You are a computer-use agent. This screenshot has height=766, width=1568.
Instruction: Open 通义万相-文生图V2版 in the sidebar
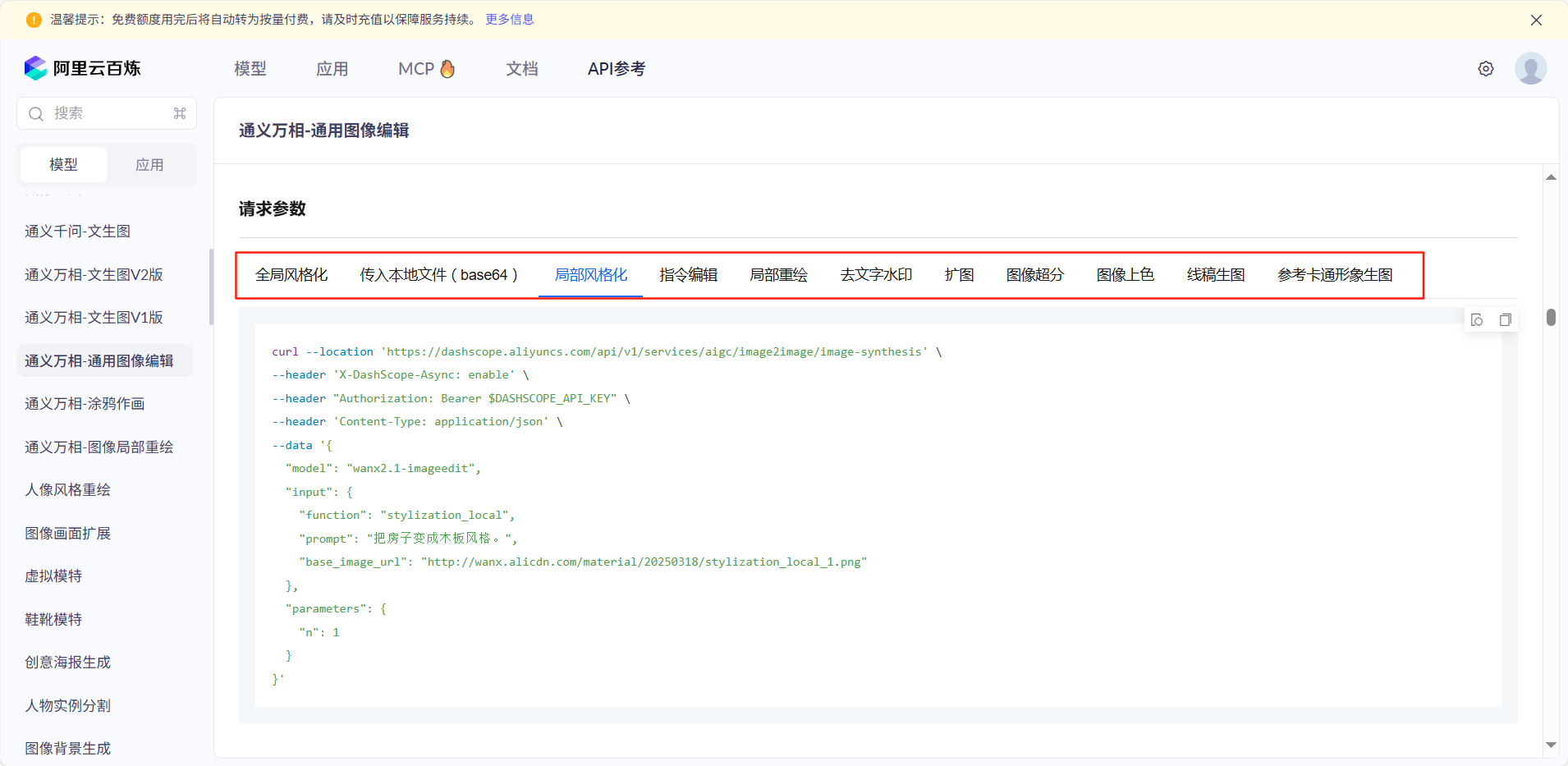(94, 275)
